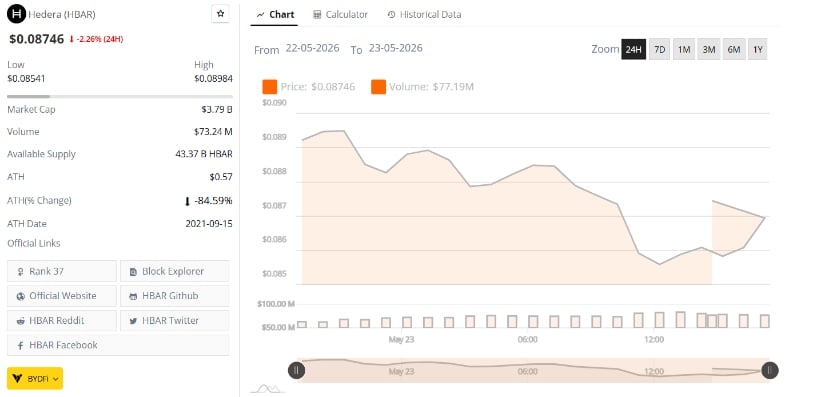Click the Official Website globe icon
The image size is (825, 397).
pos(21,296)
